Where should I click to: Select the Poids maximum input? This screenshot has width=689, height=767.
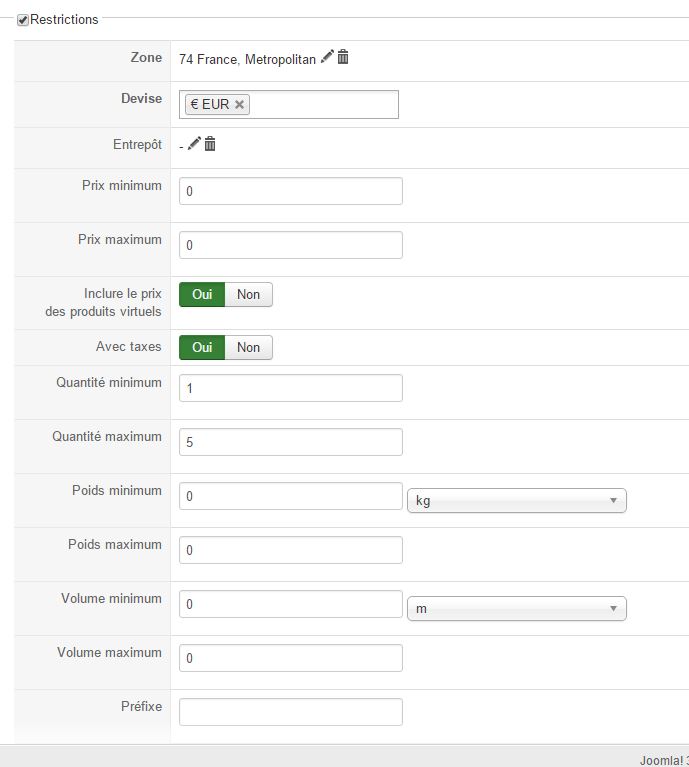click(290, 550)
